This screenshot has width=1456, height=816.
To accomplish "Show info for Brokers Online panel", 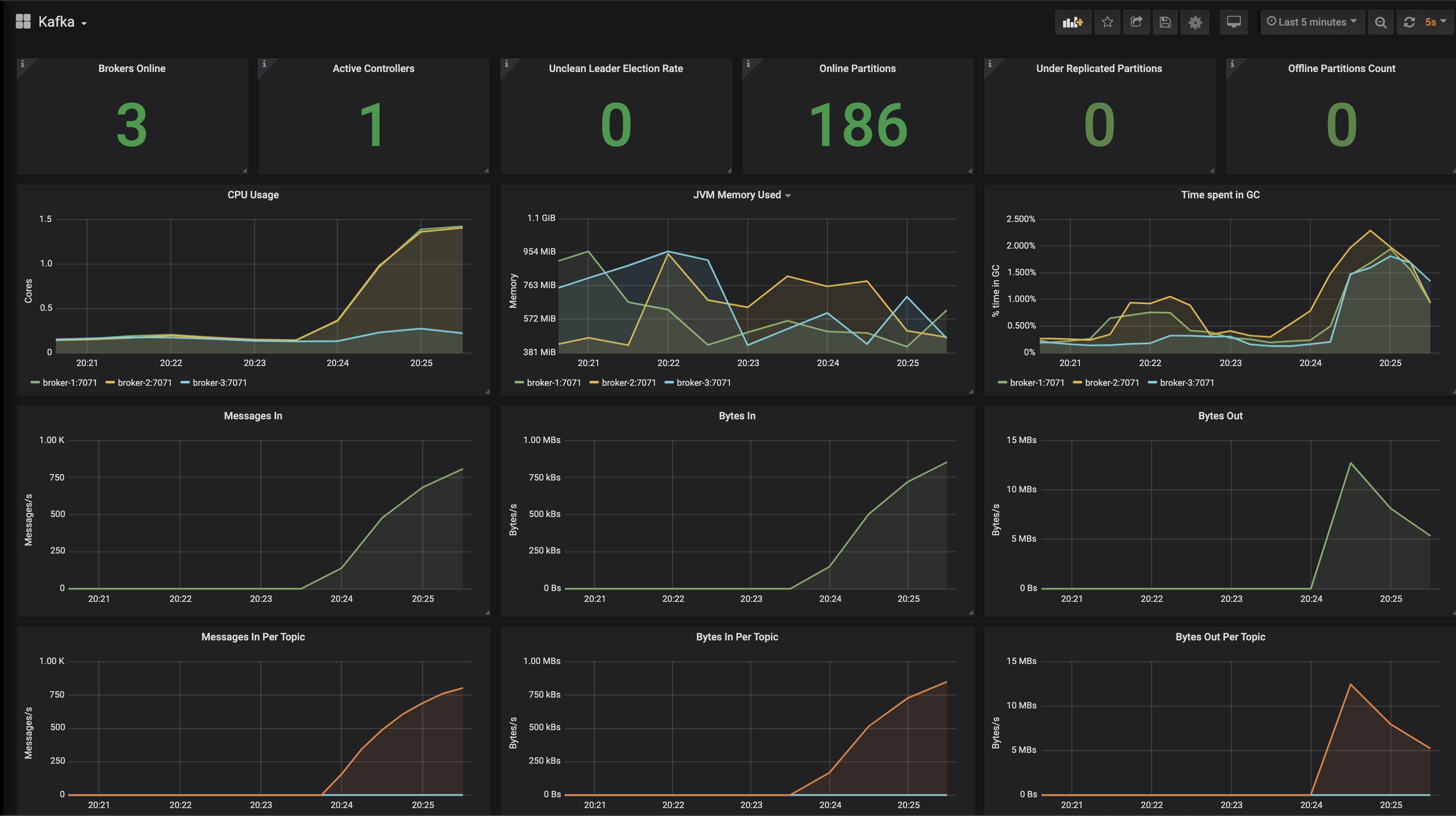I will tap(23, 64).
